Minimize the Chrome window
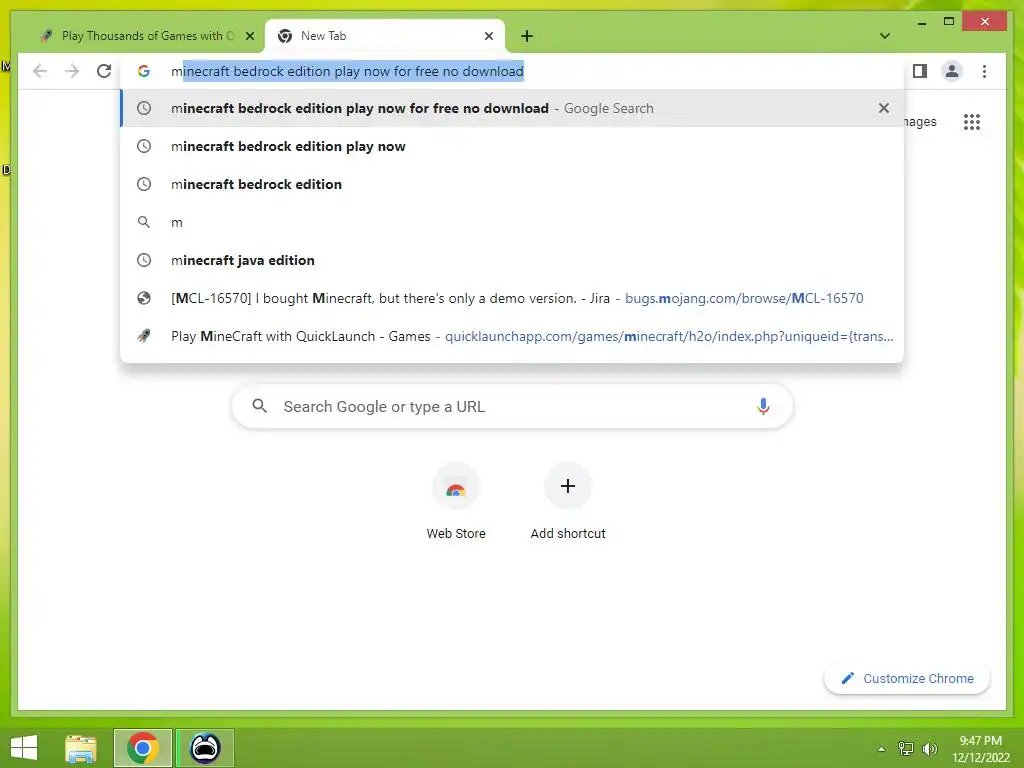The width and height of the screenshot is (1024, 768). click(x=921, y=22)
